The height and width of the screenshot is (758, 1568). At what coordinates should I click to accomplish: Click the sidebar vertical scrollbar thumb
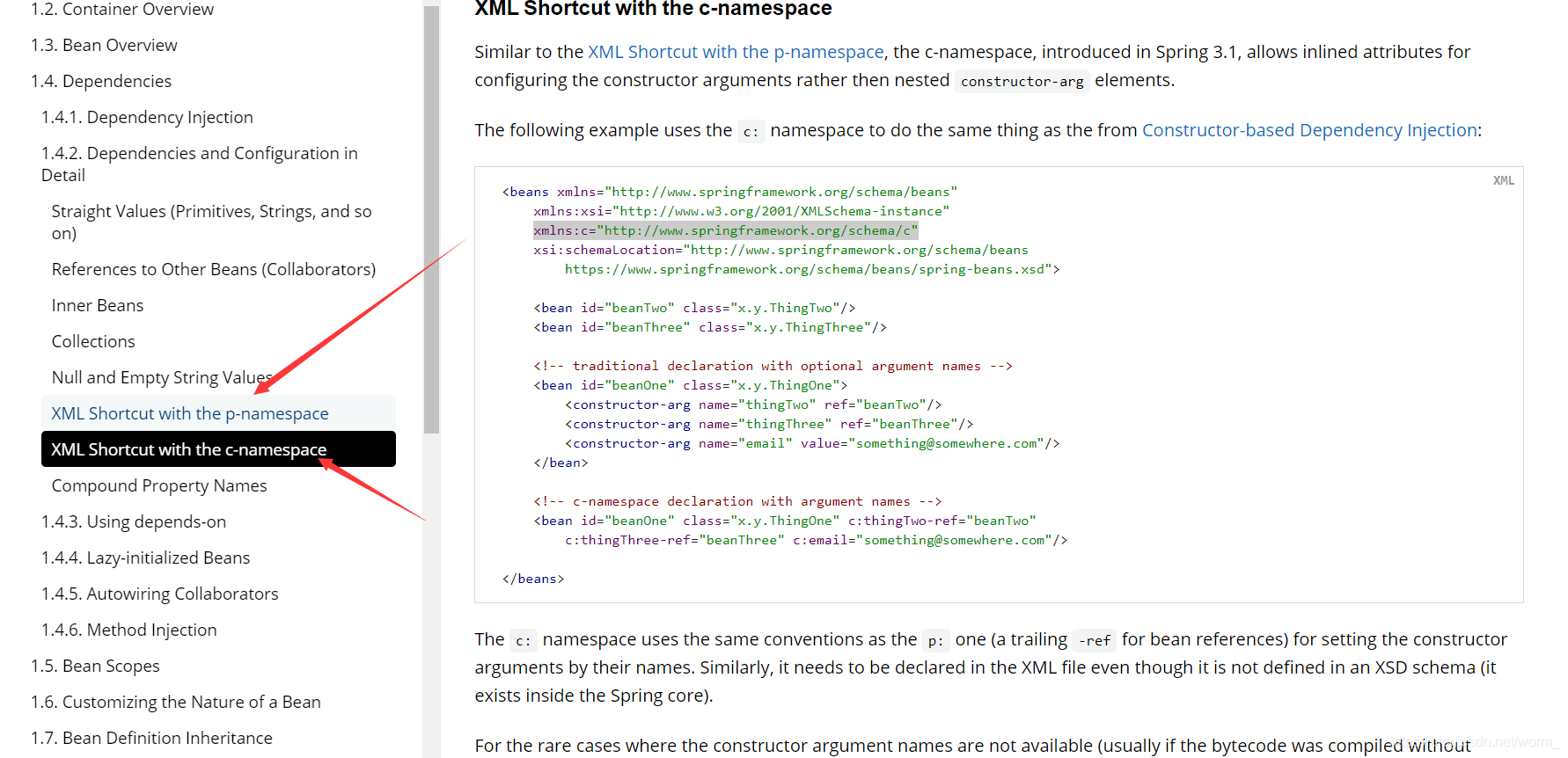click(431, 220)
